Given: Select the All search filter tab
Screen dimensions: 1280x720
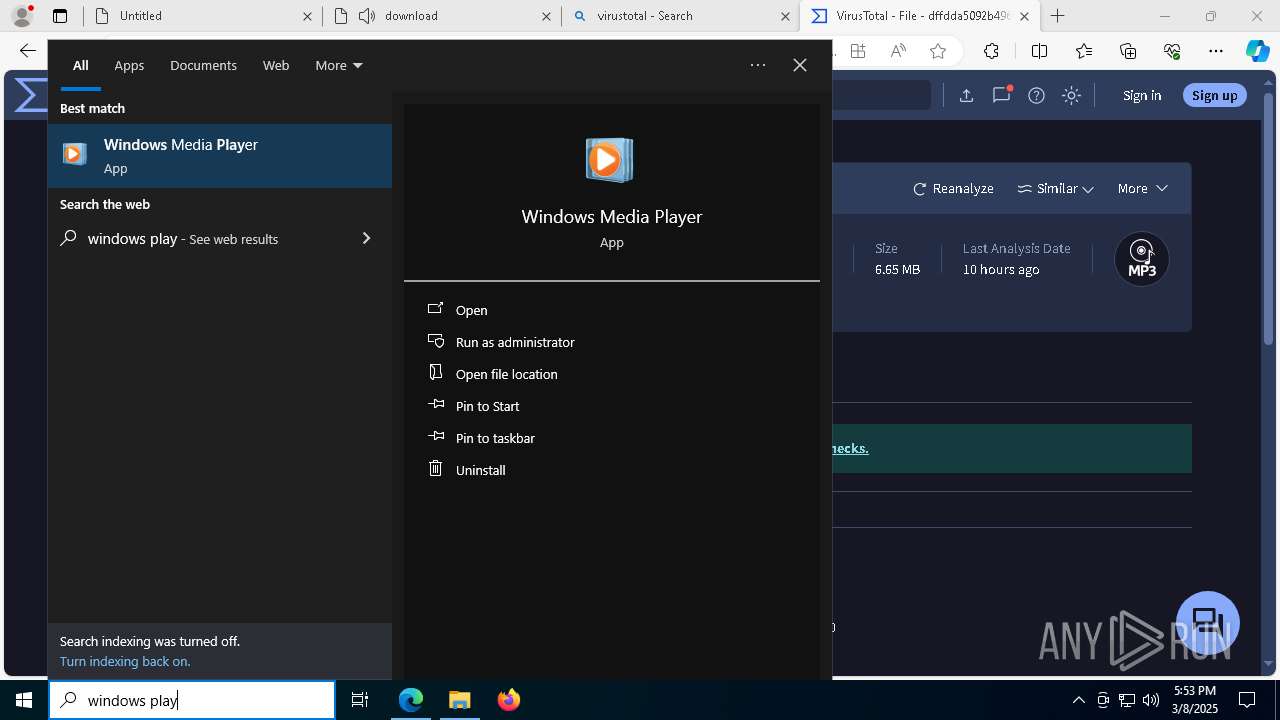Looking at the screenshot, I should point(80,65).
